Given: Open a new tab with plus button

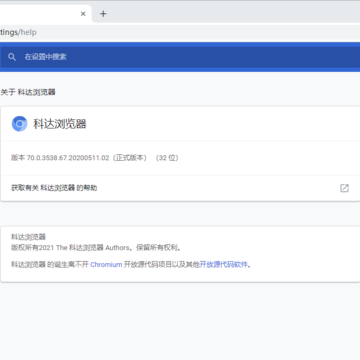Looking at the screenshot, I should pyautogui.click(x=103, y=14).
